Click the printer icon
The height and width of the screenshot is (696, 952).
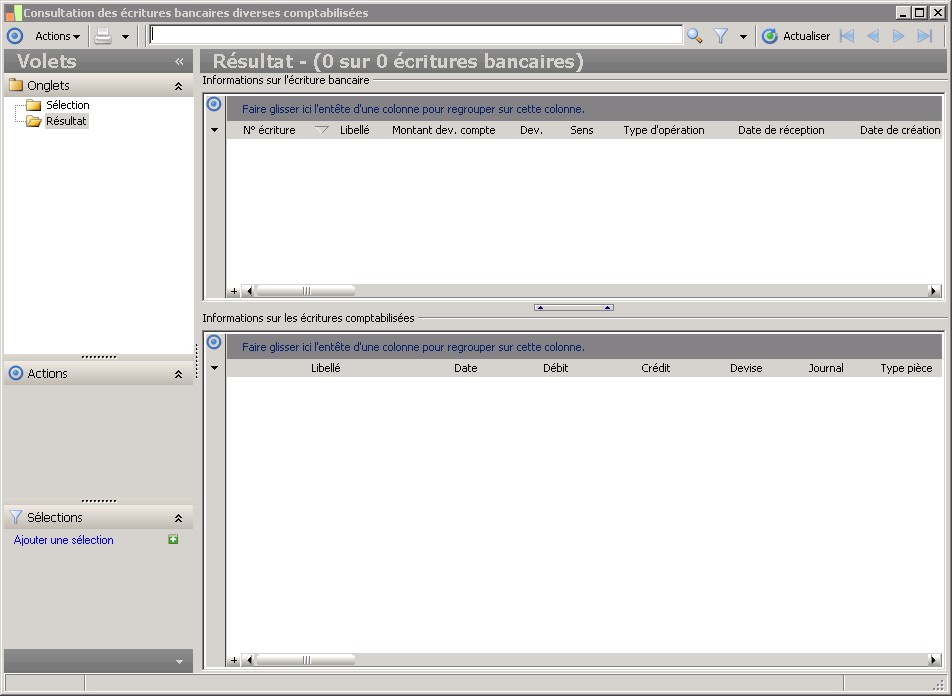(x=103, y=36)
